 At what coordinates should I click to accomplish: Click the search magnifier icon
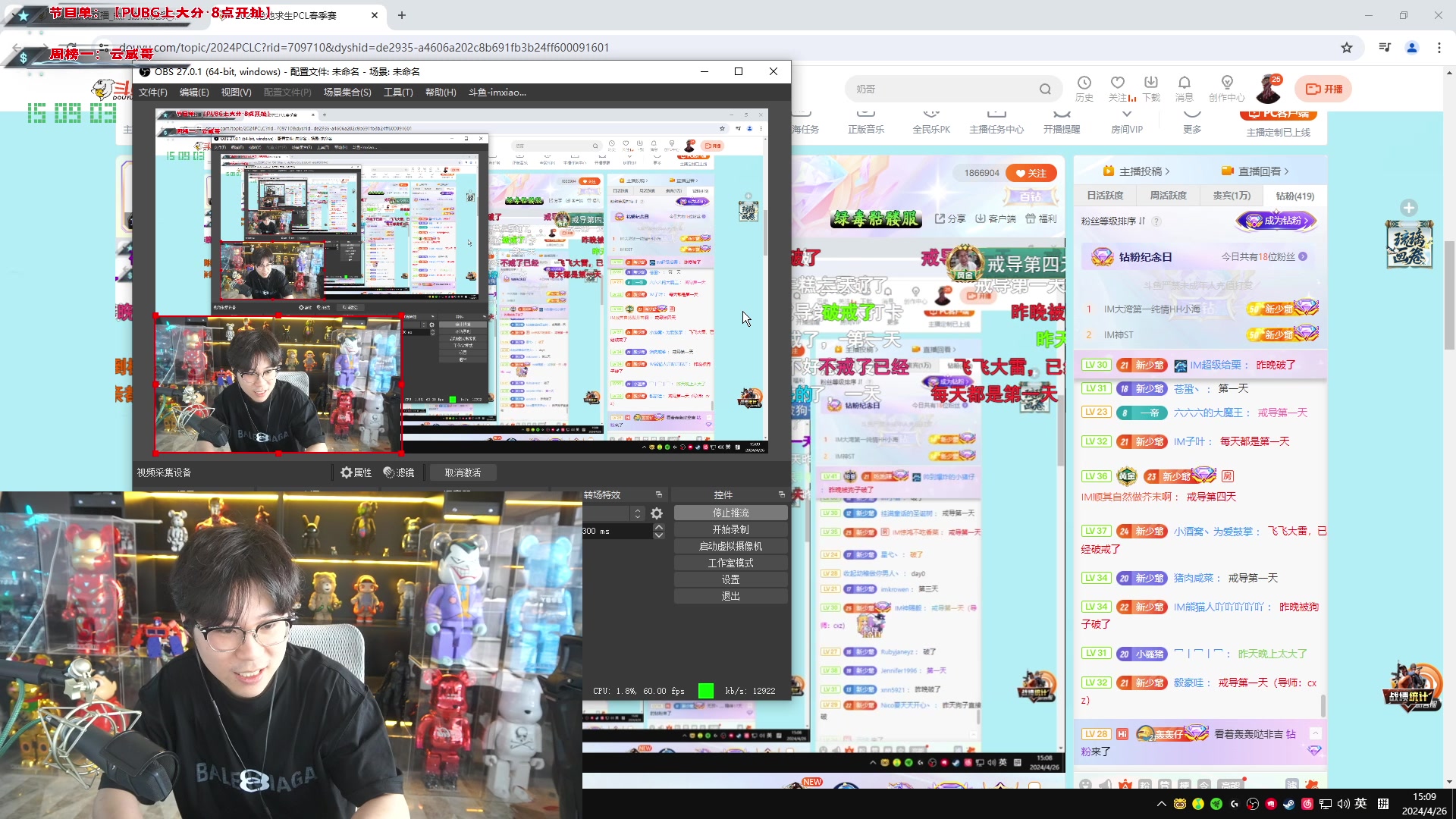point(1045,89)
